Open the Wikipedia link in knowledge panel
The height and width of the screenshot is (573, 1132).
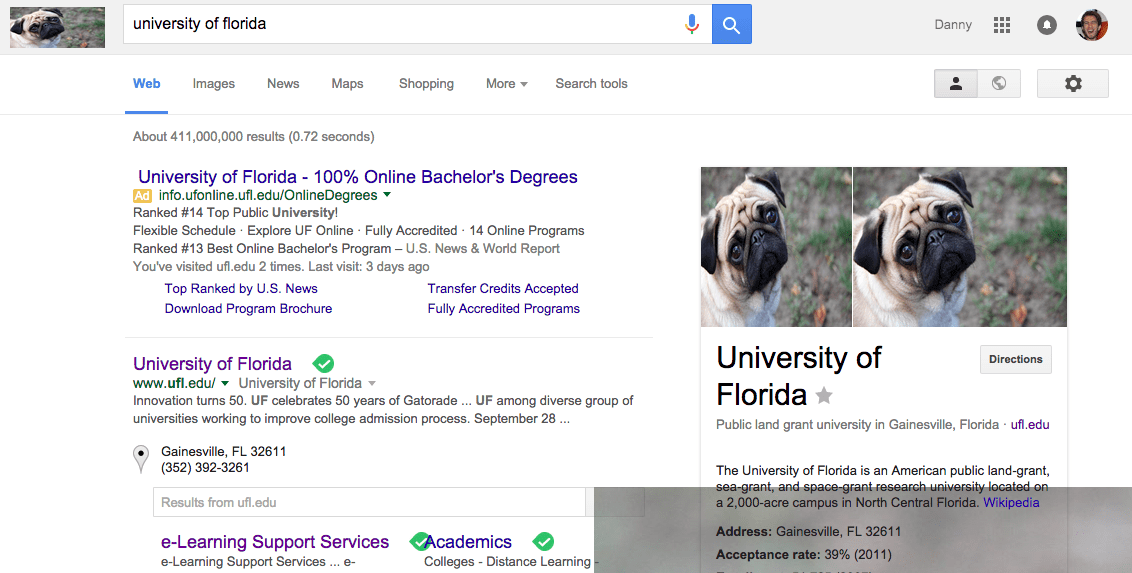pyautogui.click(x=1011, y=502)
